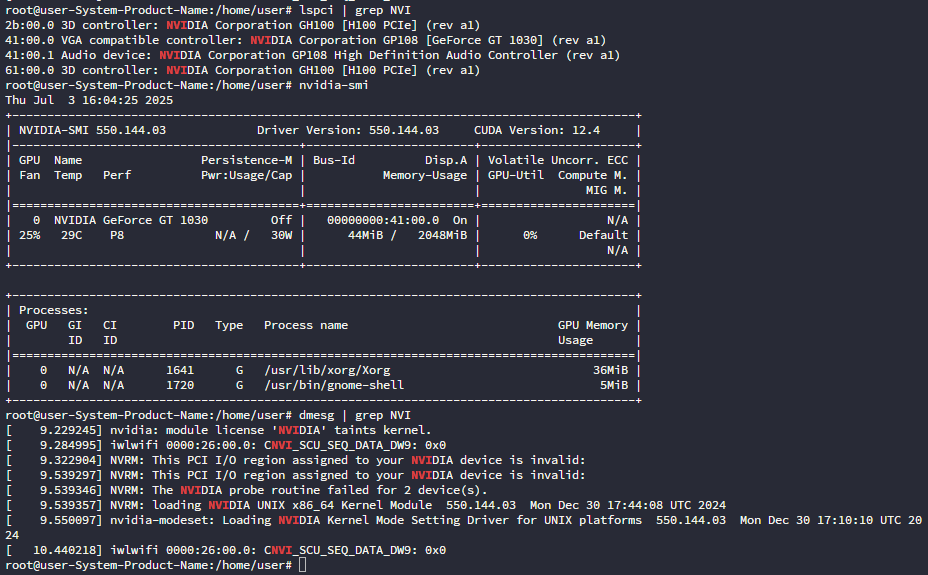Select 'Driver Version: 550.144.03' text
Viewport: 928px width, 575px height.
pyautogui.click(x=348, y=130)
